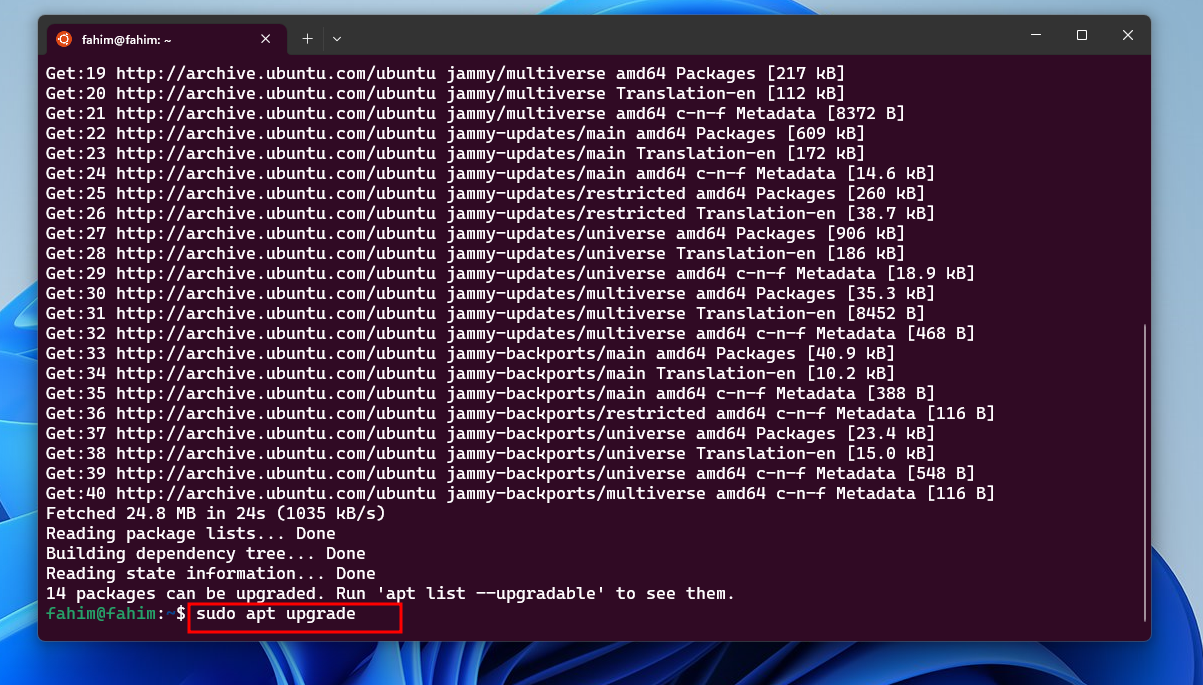Close the Windows Terminal window
This screenshot has width=1203, height=685.
[1127, 35]
